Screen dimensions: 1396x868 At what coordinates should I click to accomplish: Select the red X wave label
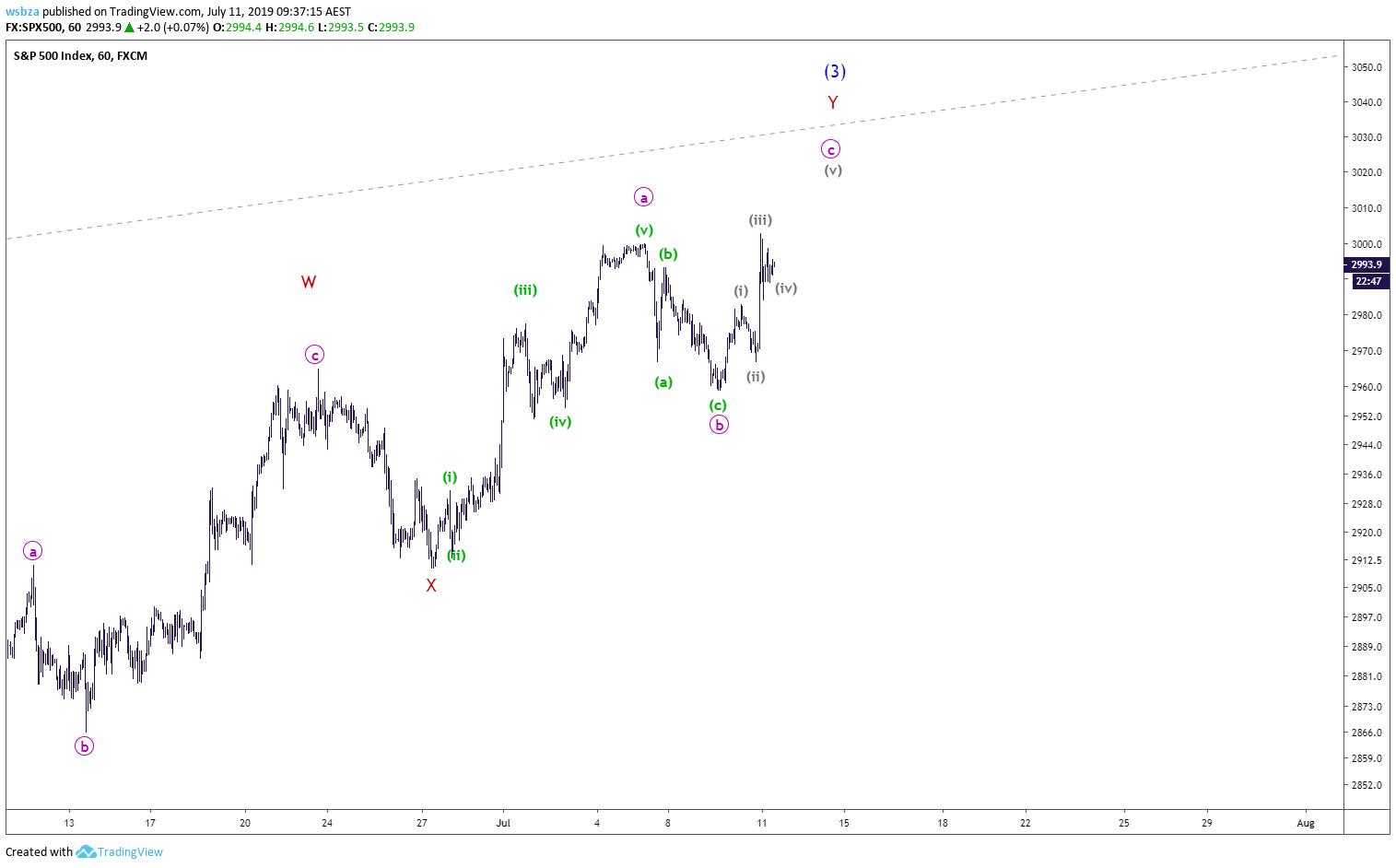431,585
